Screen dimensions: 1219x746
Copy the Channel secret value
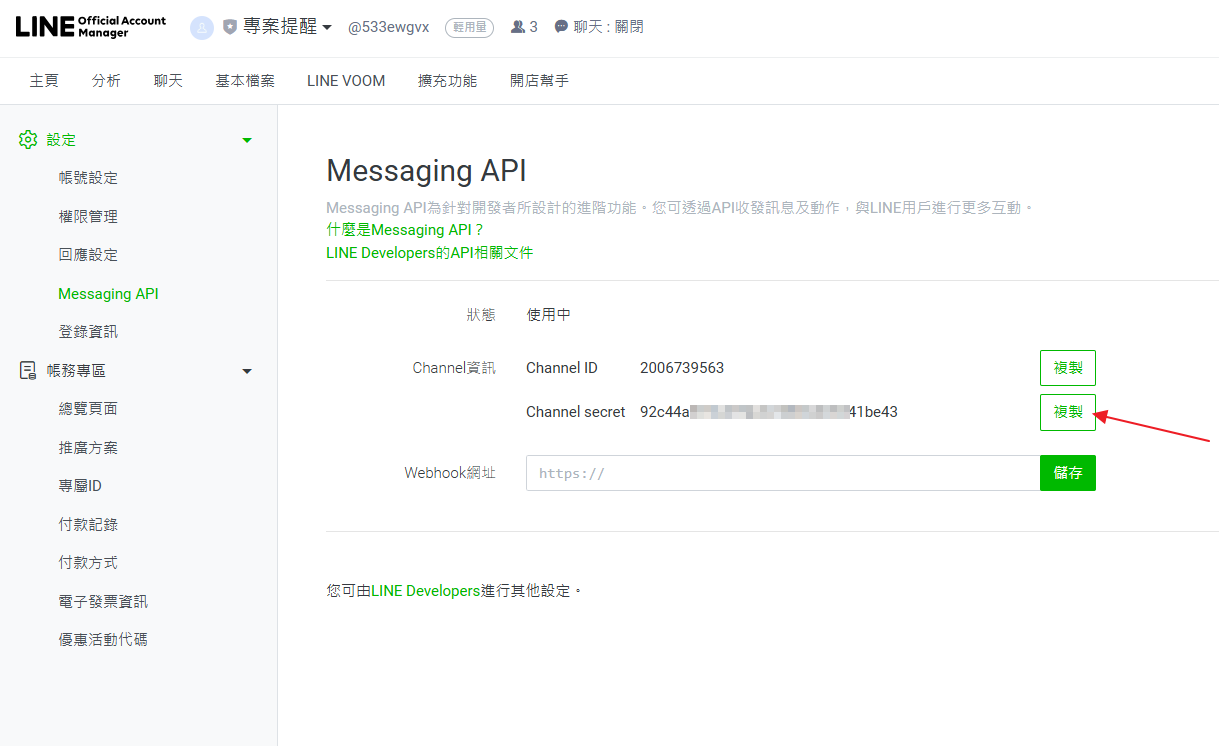(x=1068, y=412)
